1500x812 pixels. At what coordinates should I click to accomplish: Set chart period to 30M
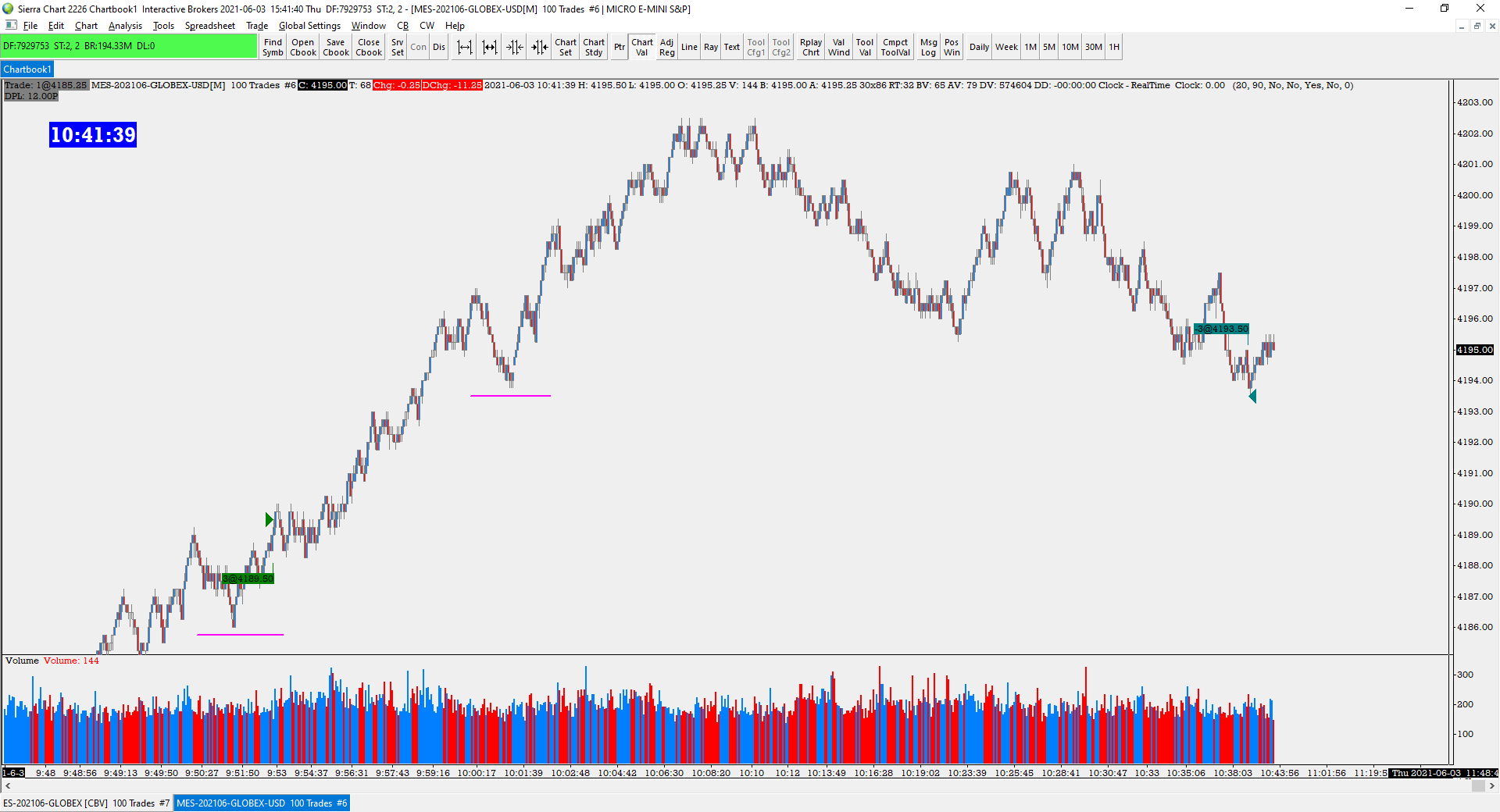click(x=1094, y=47)
